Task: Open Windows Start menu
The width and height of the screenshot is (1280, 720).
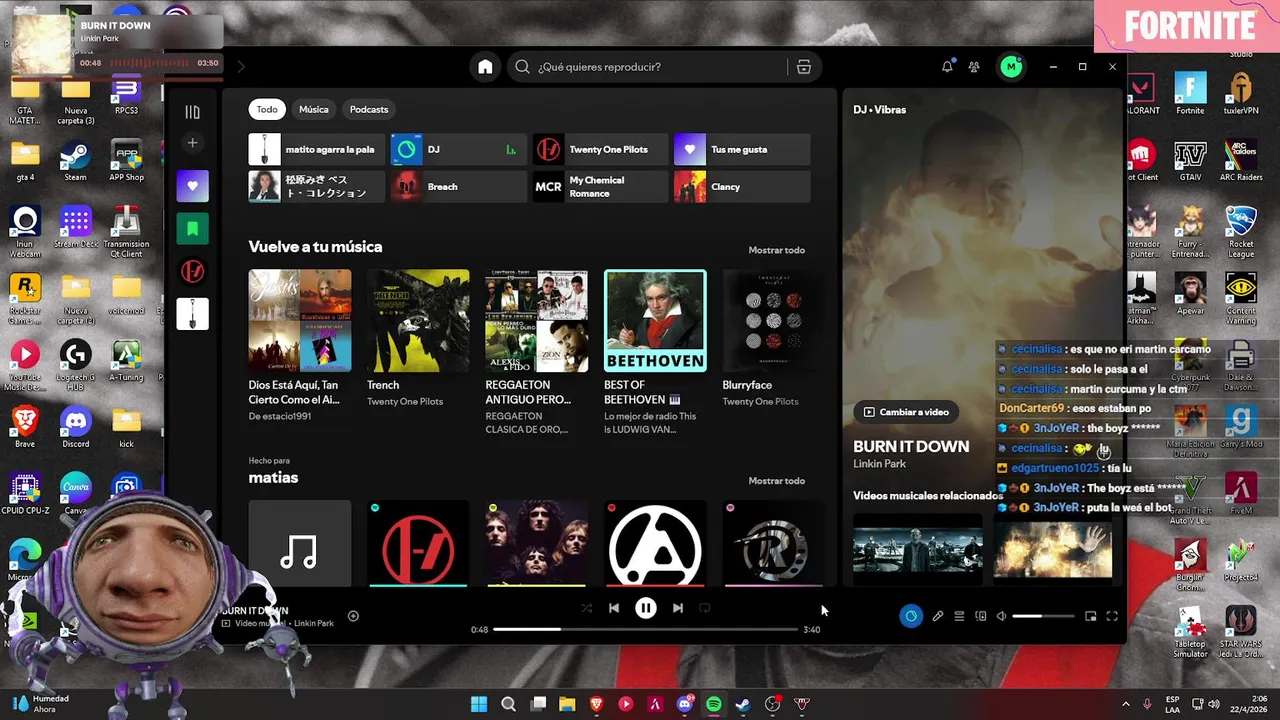Action: pos(479,704)
